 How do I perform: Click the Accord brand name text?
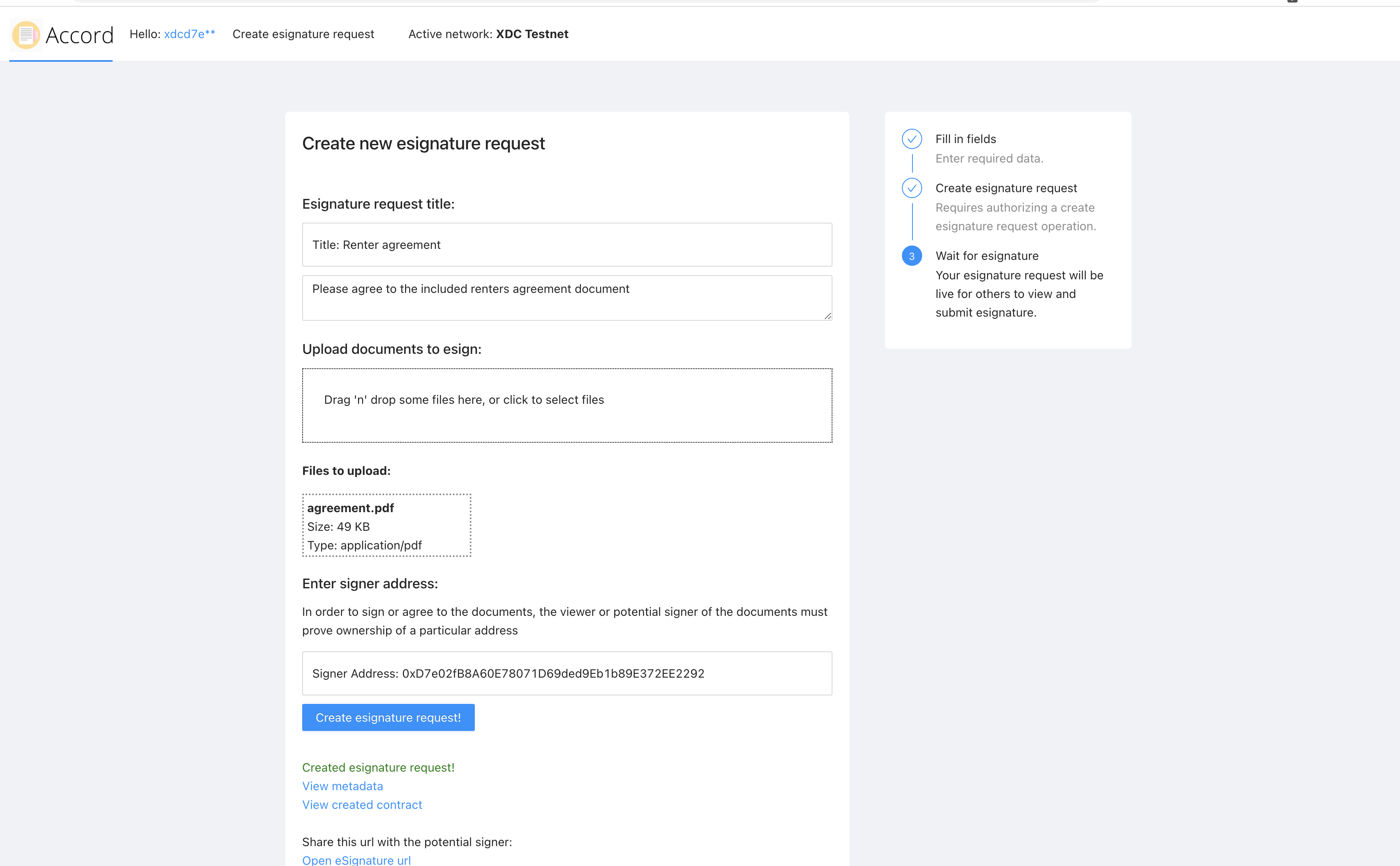[x=80, y=36]
